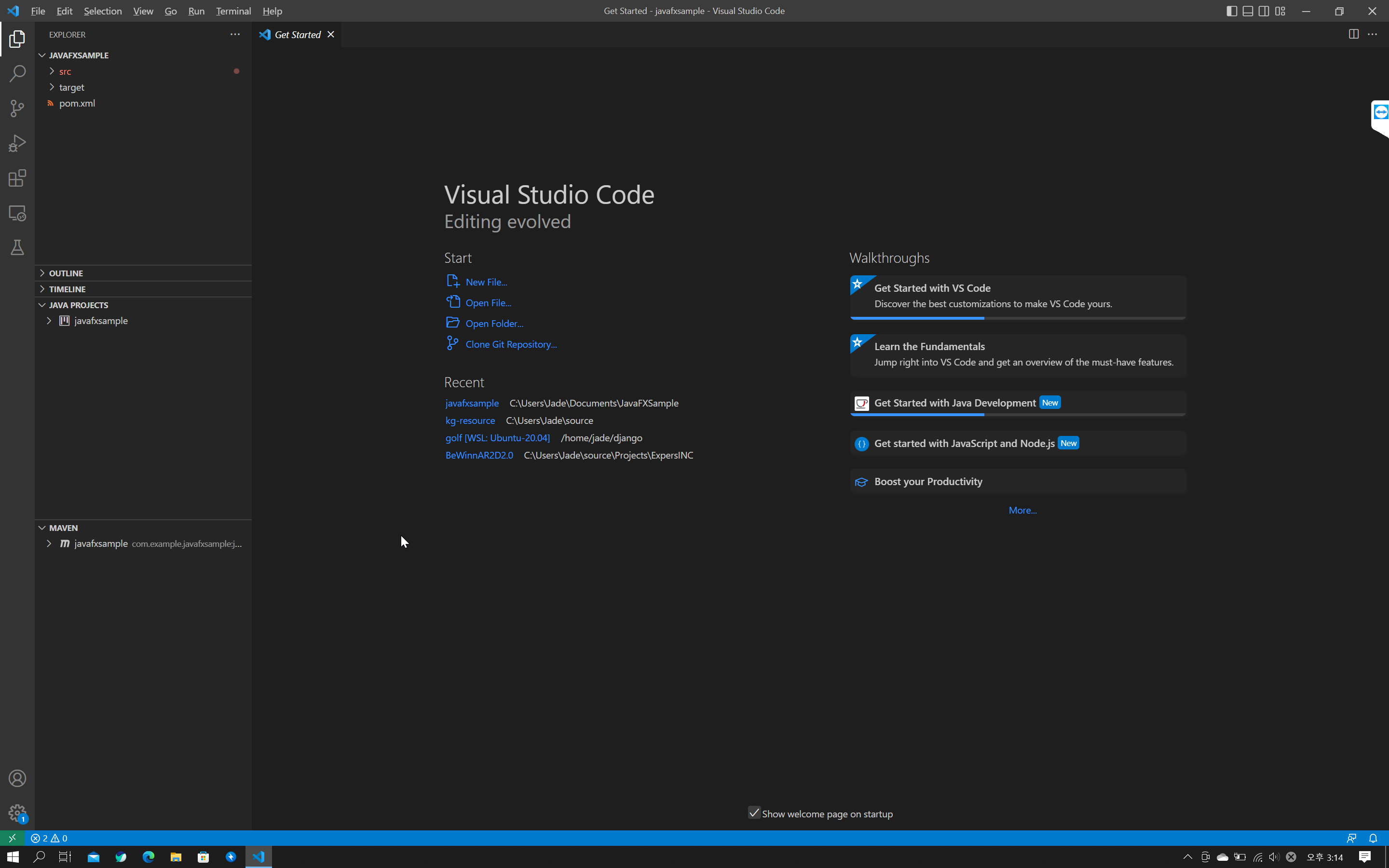
Task: Open errors and warnings status item
Action: pos(49,838)
